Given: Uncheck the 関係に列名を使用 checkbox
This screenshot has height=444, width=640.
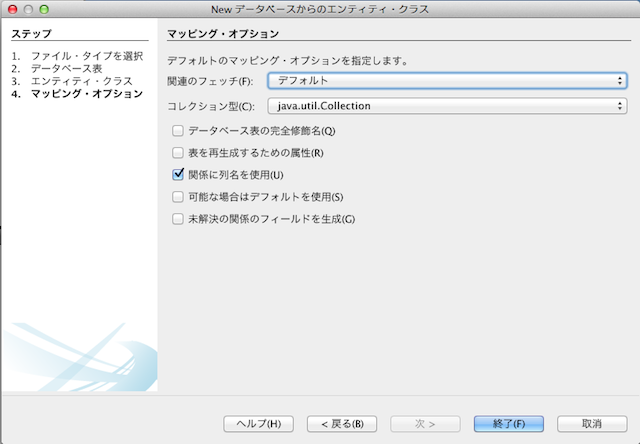Looking at the screenshot, I should [179, 175].
